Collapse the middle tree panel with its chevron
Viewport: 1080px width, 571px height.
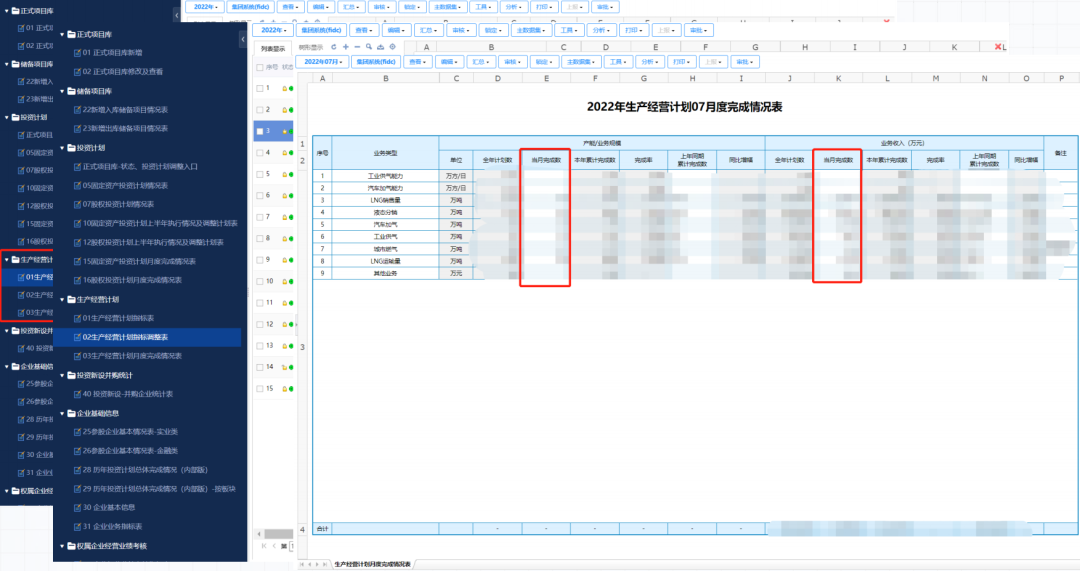tap(242, 40)
